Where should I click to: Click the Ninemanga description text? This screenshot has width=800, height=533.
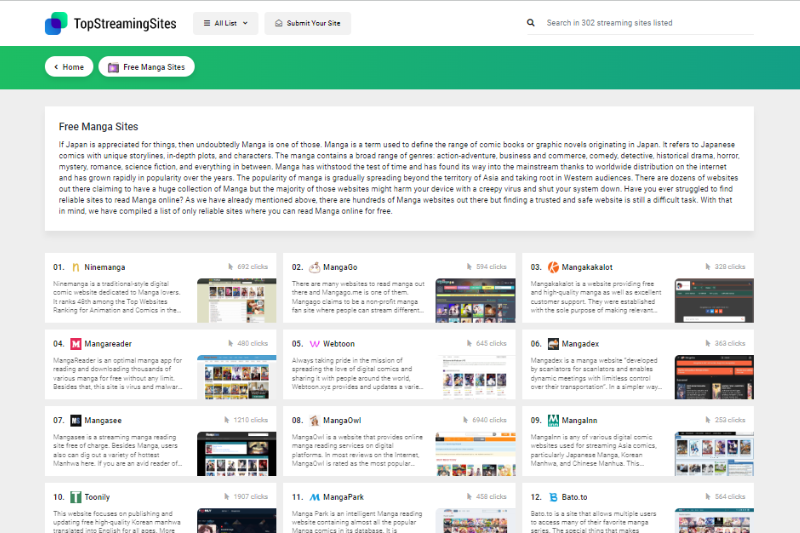(117, 297)
